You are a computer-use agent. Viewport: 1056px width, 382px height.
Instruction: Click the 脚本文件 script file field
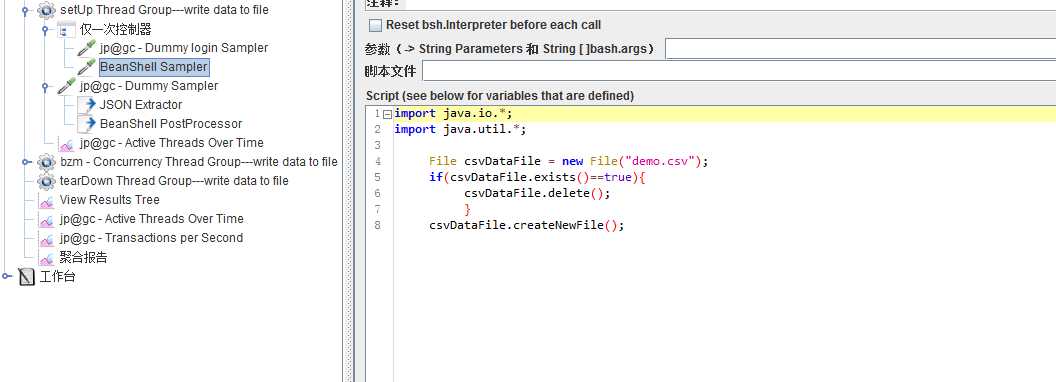coord(739,71)
